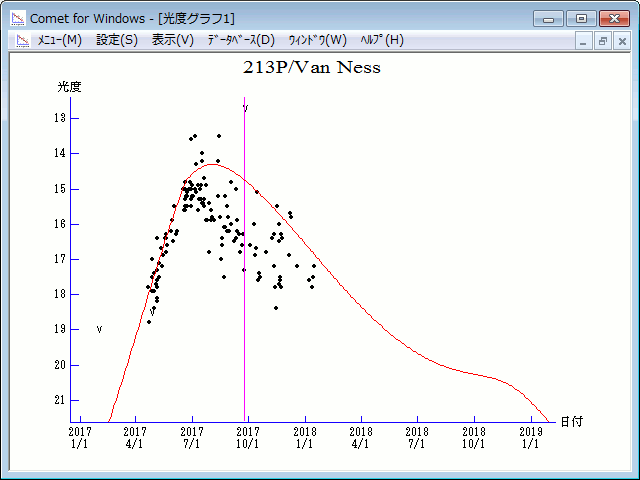Click the magenta vertical date line

tap(245, 300)
